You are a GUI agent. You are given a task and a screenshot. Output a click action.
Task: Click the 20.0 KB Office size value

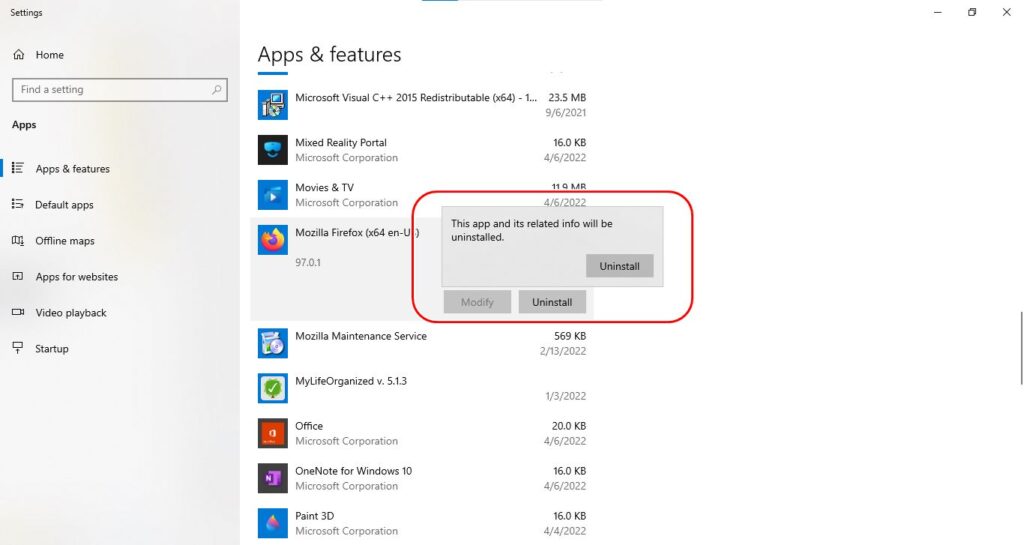point(569,426)
